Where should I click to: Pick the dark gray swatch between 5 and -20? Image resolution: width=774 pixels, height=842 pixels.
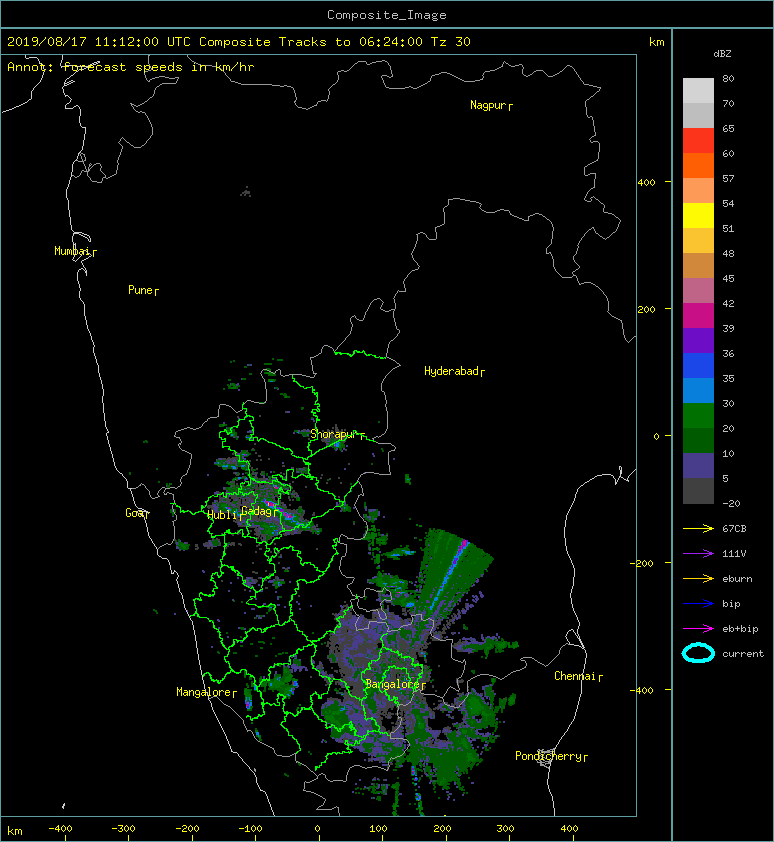coord(698,491)
